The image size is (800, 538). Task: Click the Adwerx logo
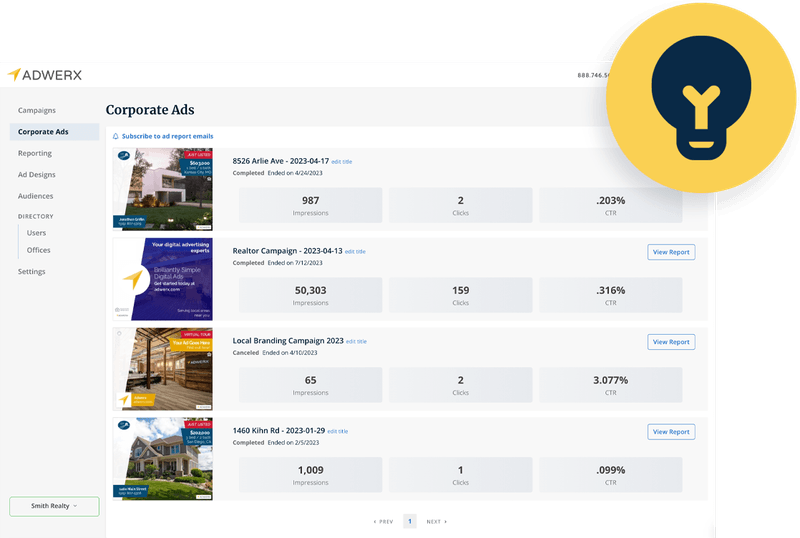pyautogui.click(x=44, y=75)
